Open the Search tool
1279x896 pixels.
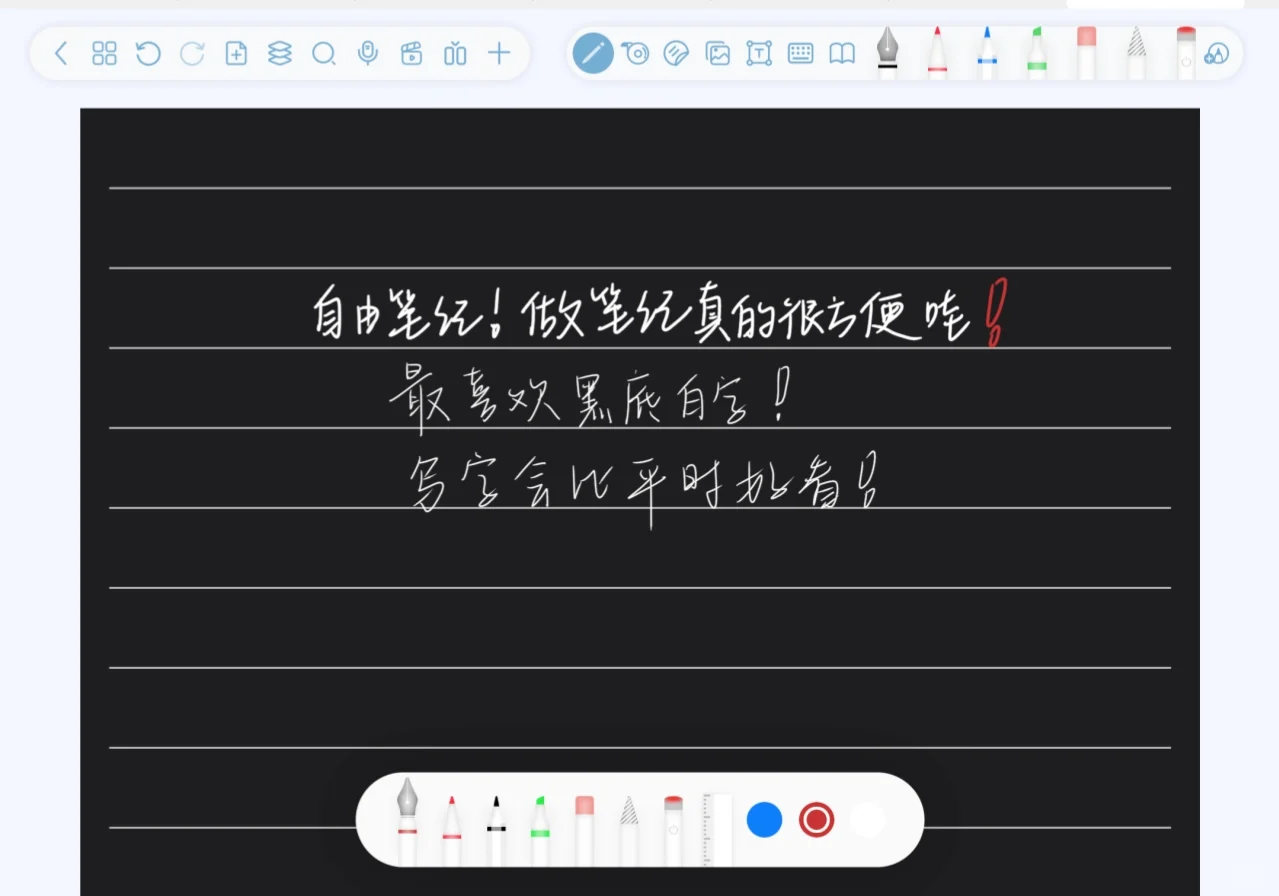[x=324, y=55]
